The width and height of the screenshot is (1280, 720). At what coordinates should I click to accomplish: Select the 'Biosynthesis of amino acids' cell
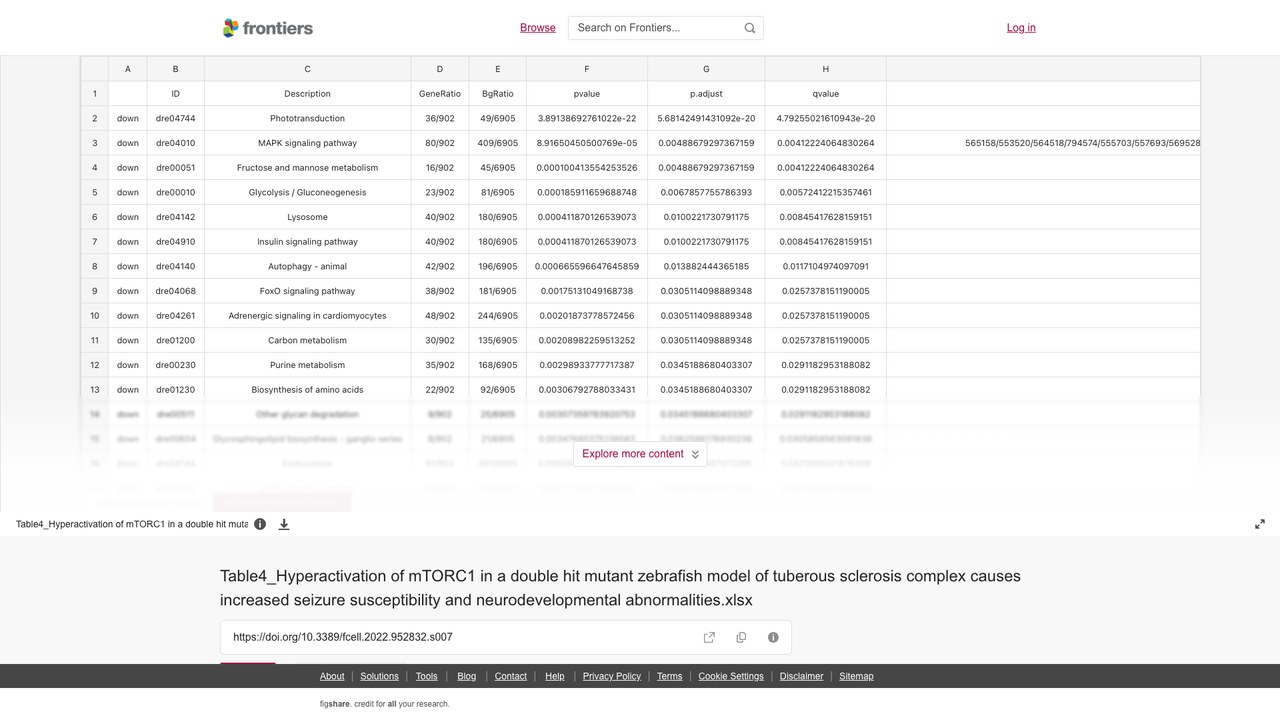coord(307,390)
